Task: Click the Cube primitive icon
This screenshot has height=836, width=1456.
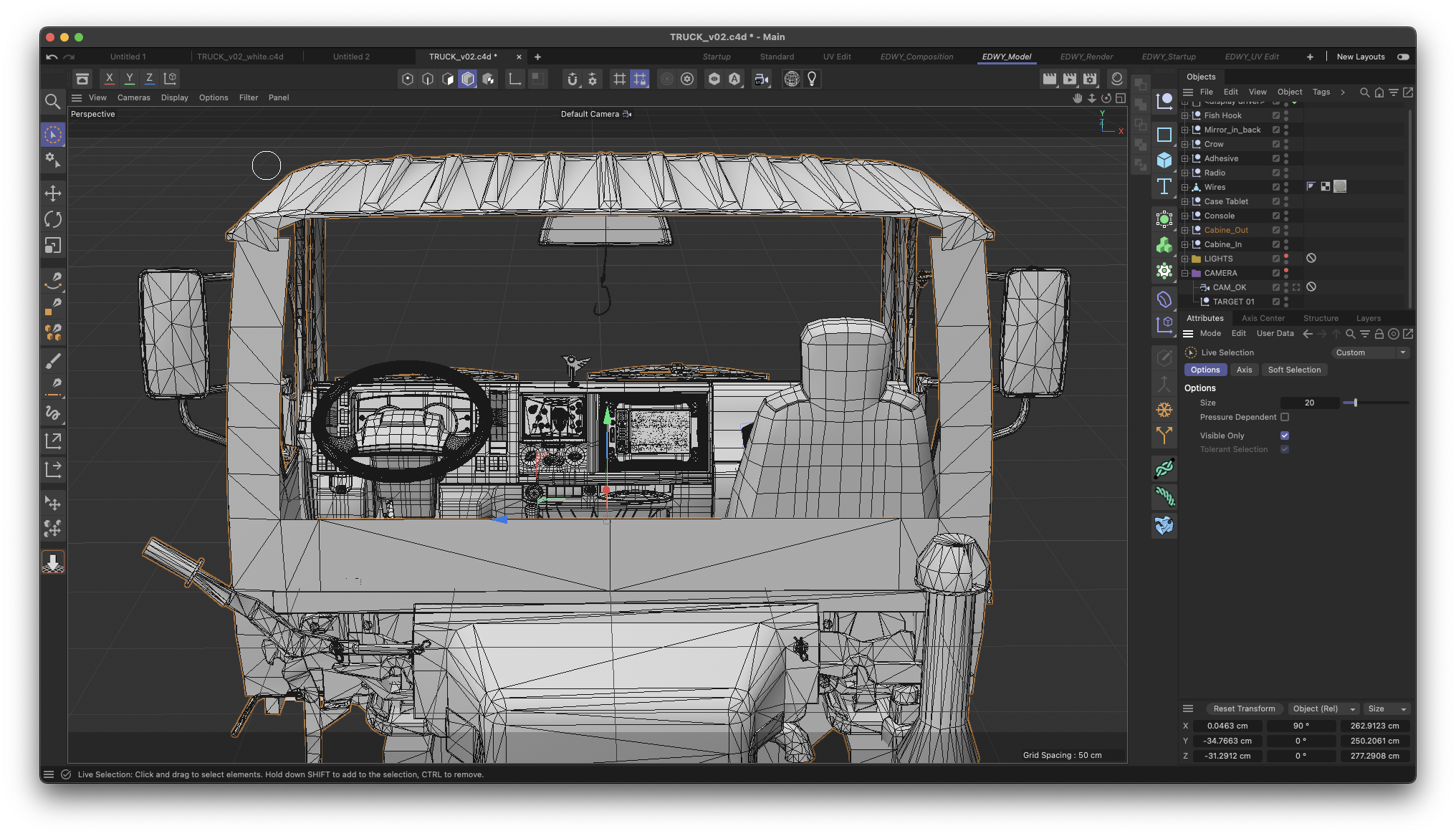Action: pos(1164,160)
